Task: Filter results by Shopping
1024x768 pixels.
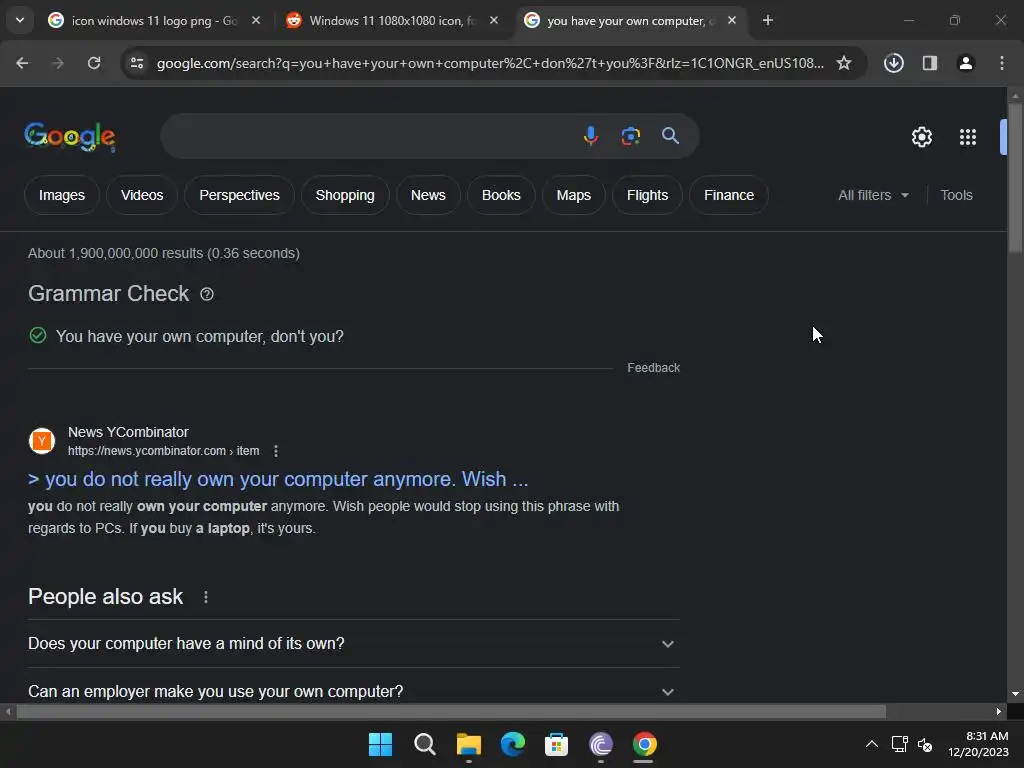Action: pos(345,195)
